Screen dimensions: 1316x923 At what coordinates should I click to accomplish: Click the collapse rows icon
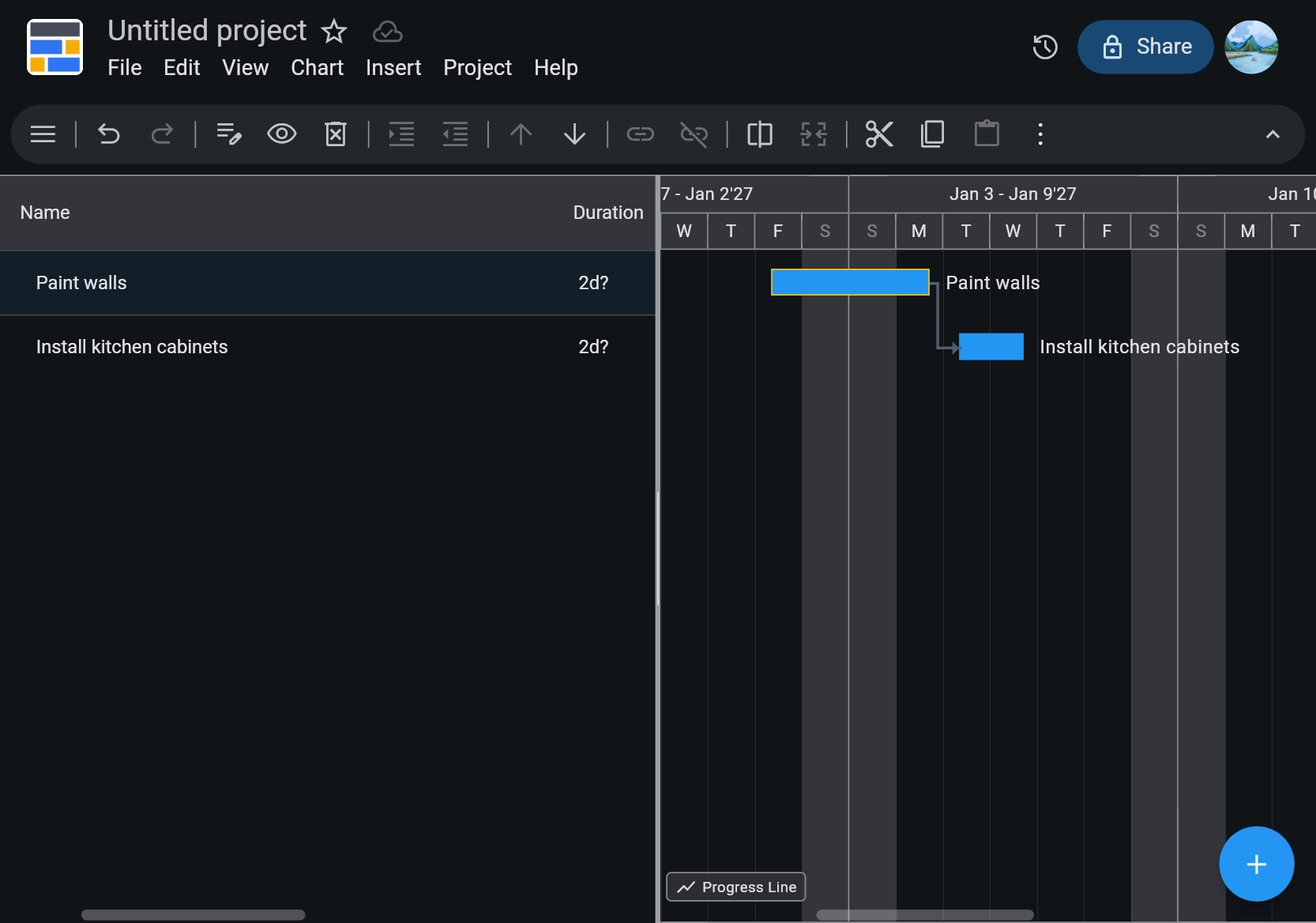pos(814,134)
